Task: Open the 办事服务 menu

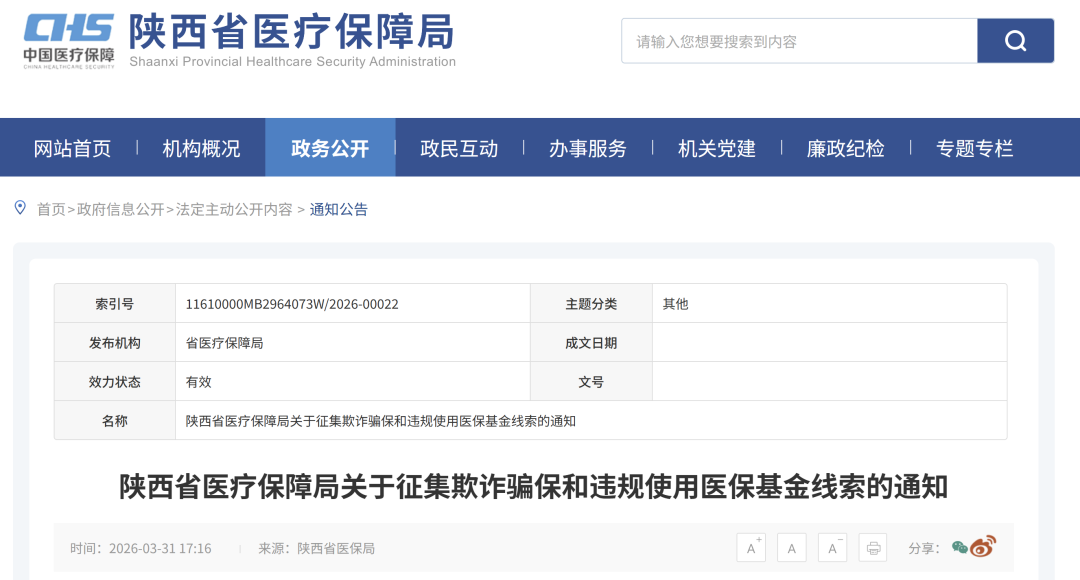Action: [x=588, y=148]
